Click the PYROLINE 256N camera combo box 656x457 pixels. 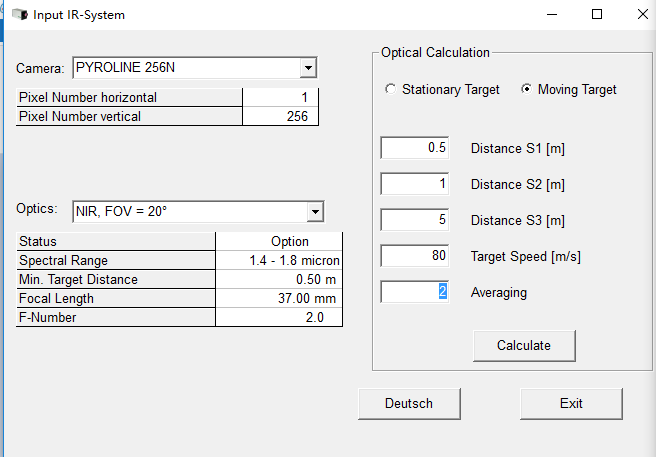click(x=185, y=68)
